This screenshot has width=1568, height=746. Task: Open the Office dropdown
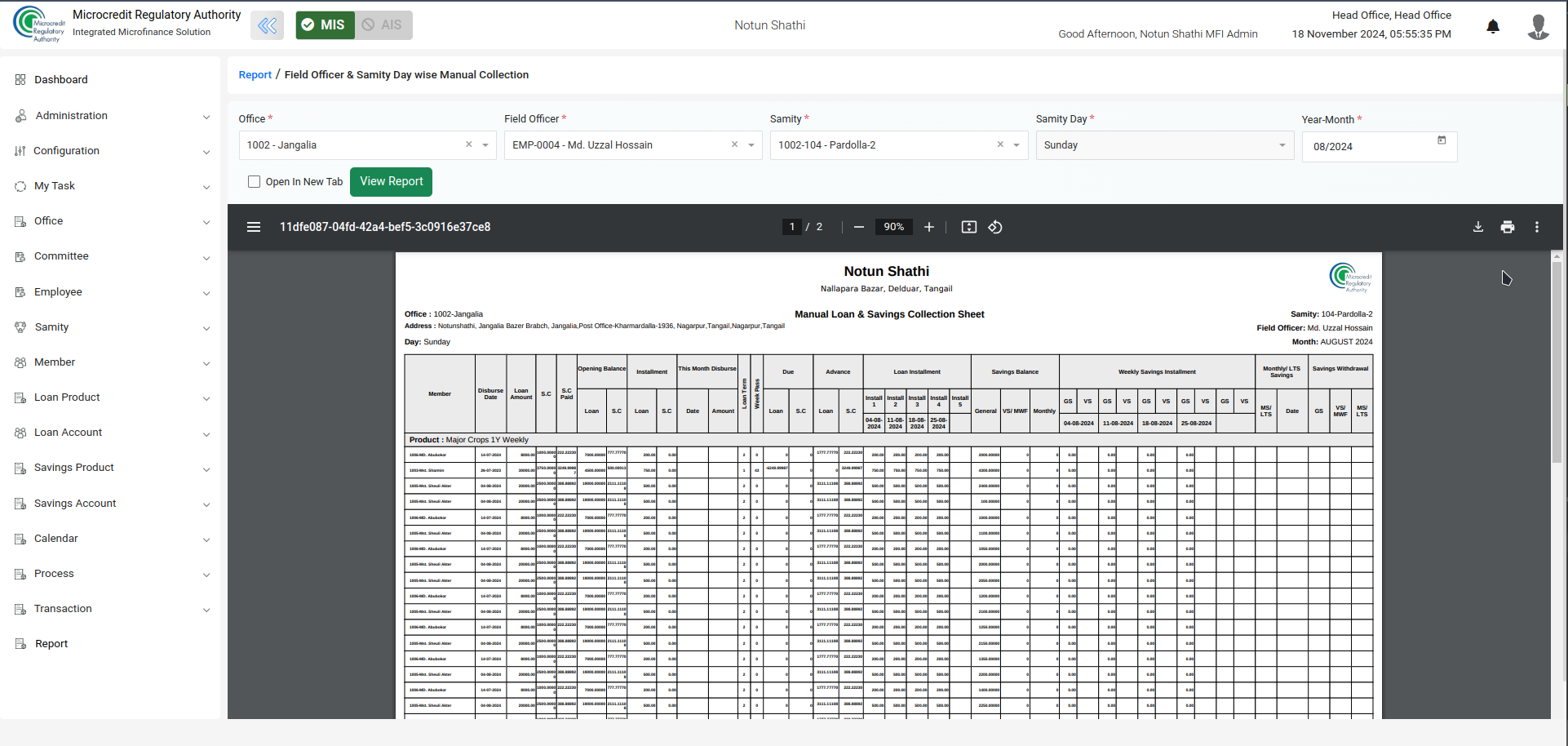tap(485, 145)
